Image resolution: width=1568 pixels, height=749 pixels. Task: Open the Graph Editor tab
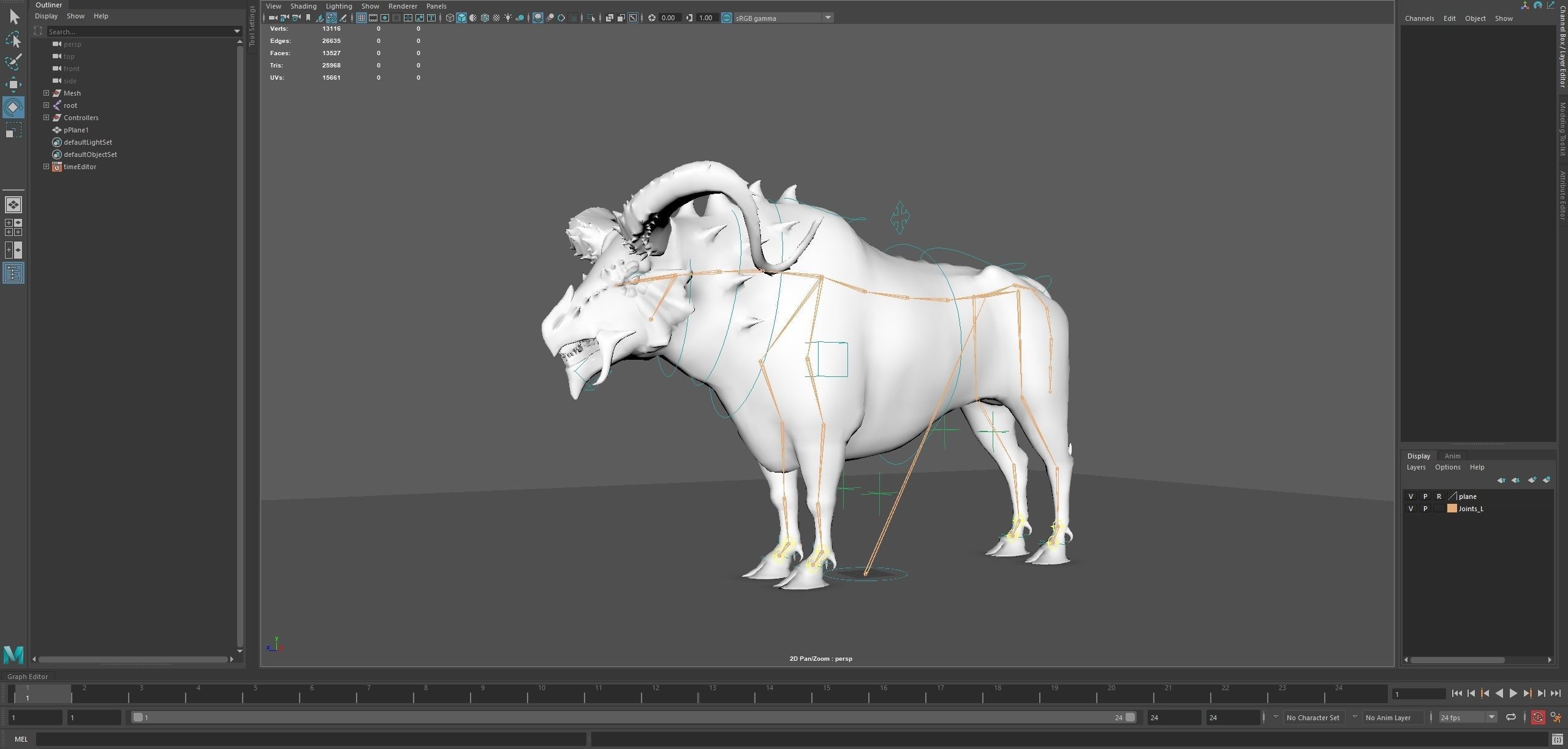coord(28,677)
